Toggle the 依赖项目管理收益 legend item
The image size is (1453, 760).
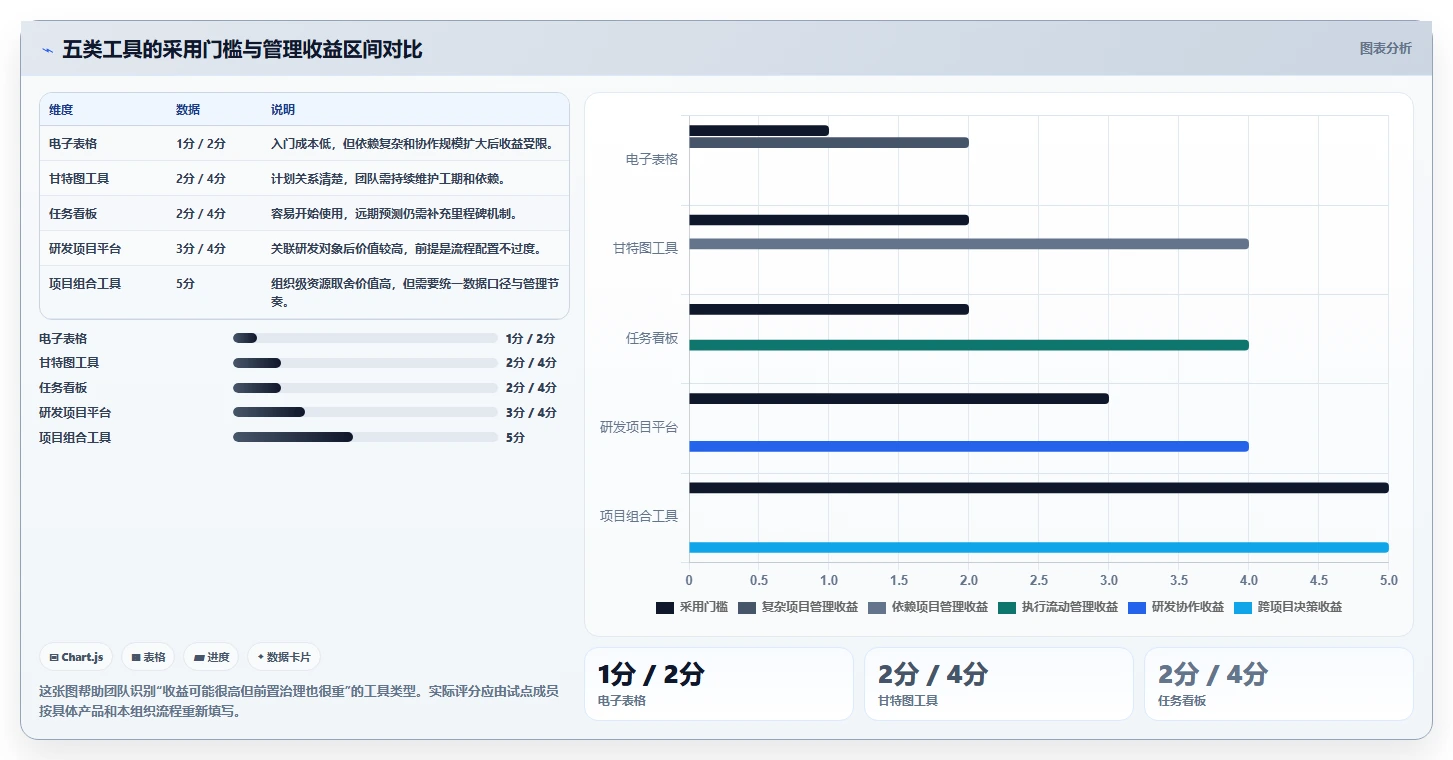tap(928, 607)
